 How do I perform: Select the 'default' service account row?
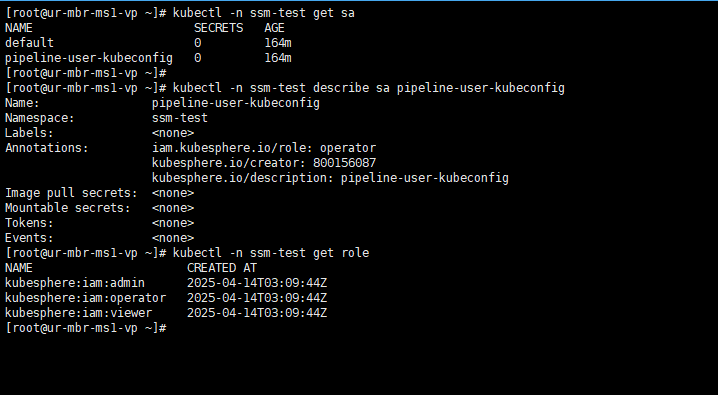[148, 43]
